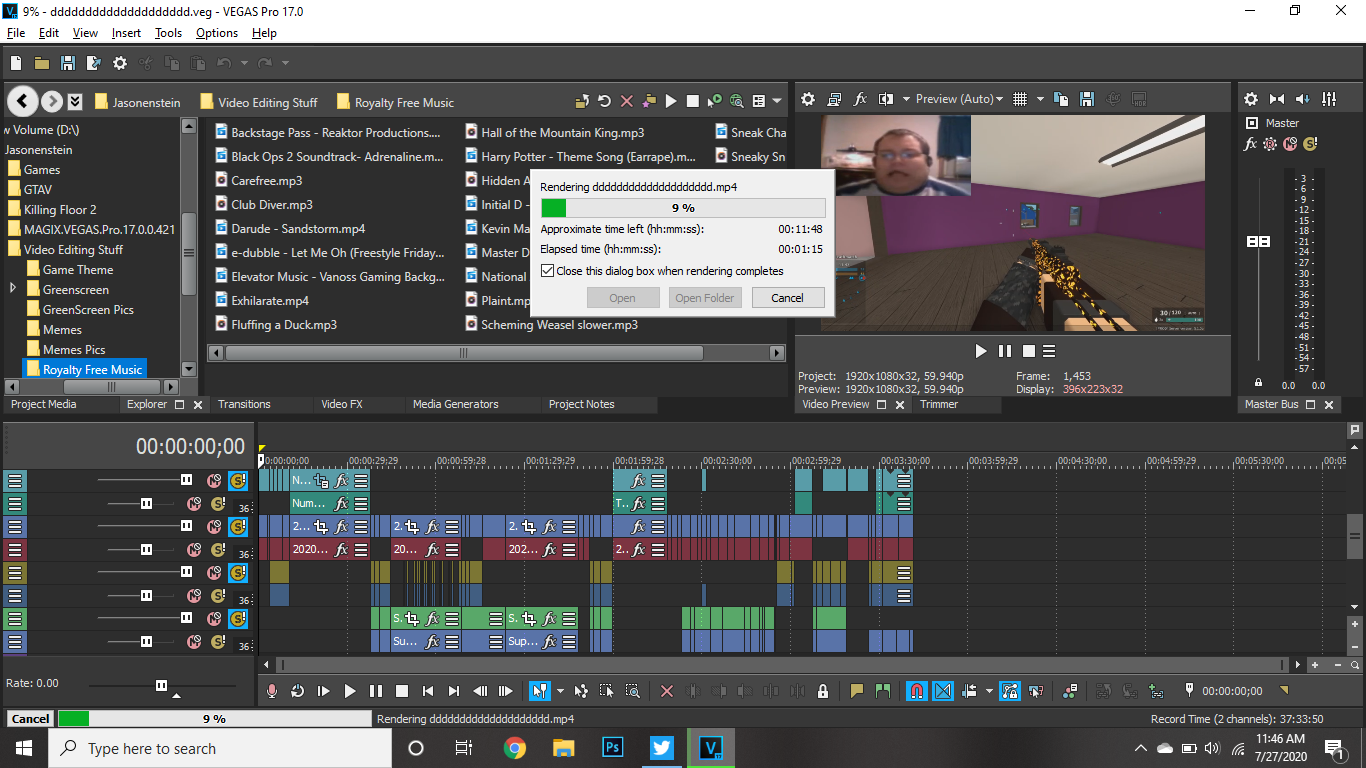Click Stop Preview icon in Explorer toolbar

click(x=692, y=101)
